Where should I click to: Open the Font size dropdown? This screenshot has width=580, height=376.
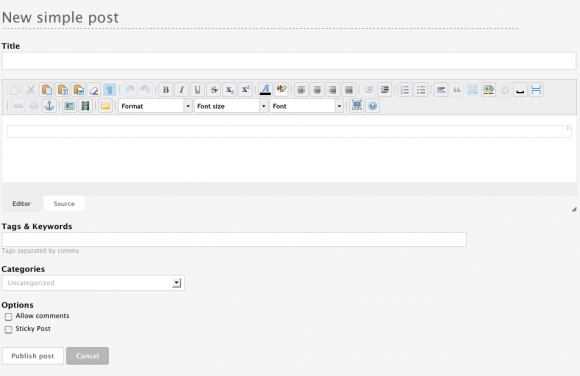(231, 106)
